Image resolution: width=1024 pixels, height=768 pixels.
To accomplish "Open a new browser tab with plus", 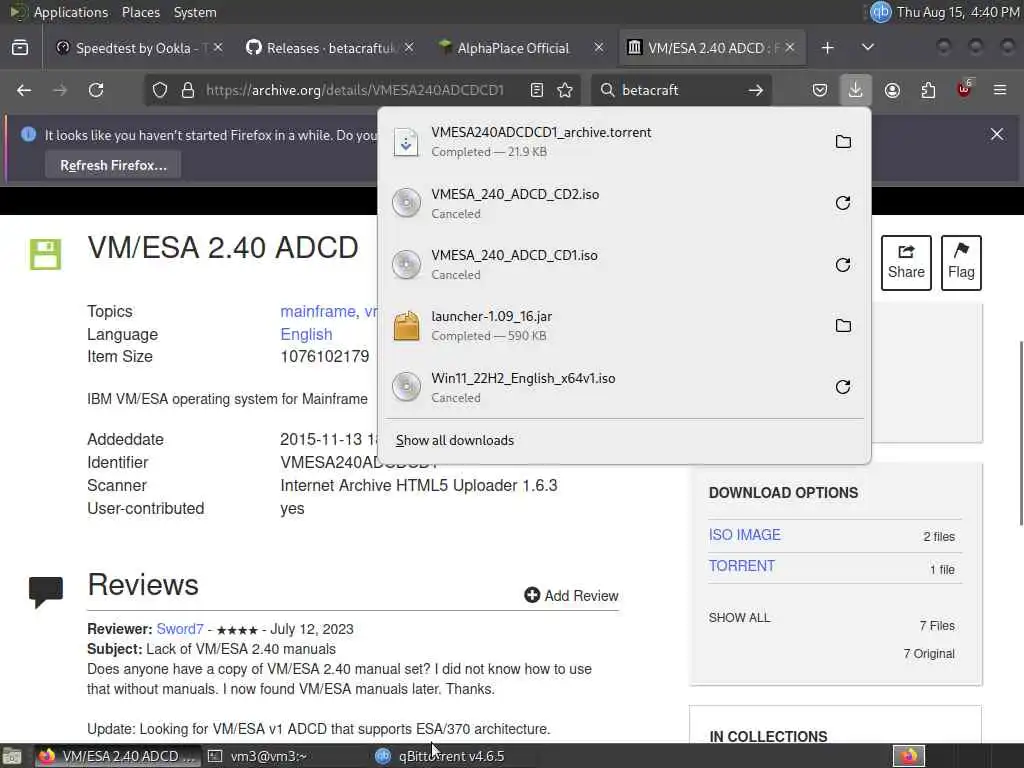I will [x=827, y=48].
